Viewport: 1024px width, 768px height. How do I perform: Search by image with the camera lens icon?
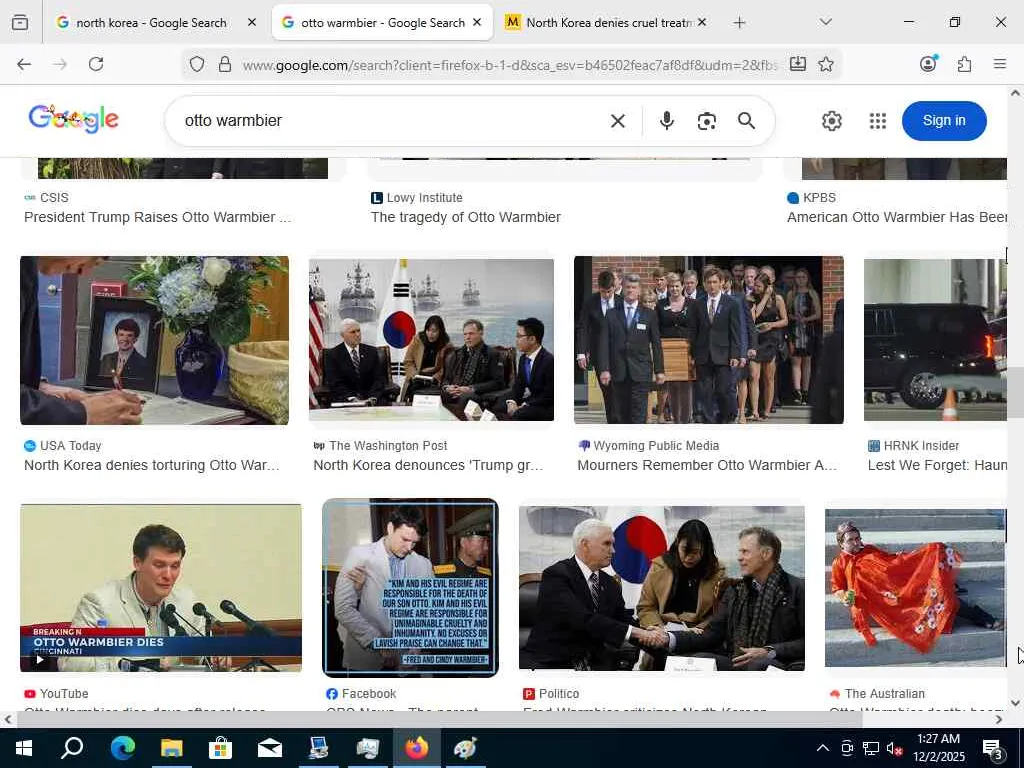707,121
